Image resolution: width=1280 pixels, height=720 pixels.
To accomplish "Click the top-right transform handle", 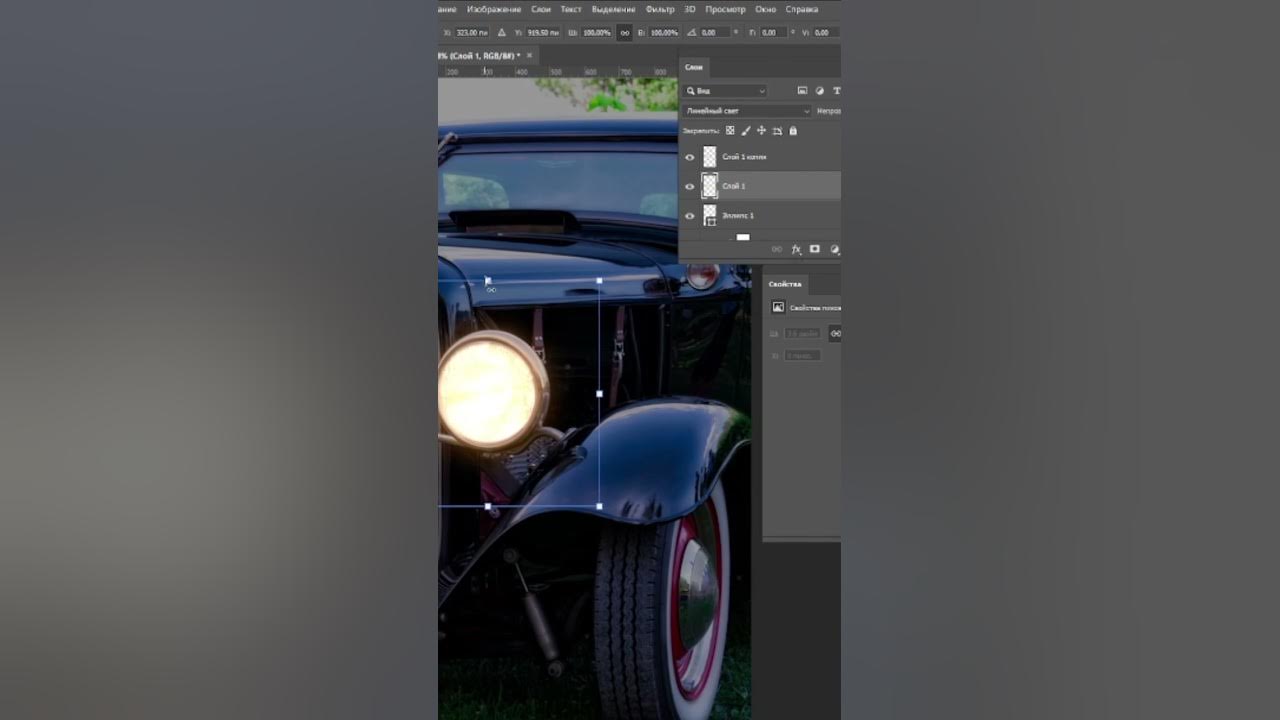I will pos(599,281).
